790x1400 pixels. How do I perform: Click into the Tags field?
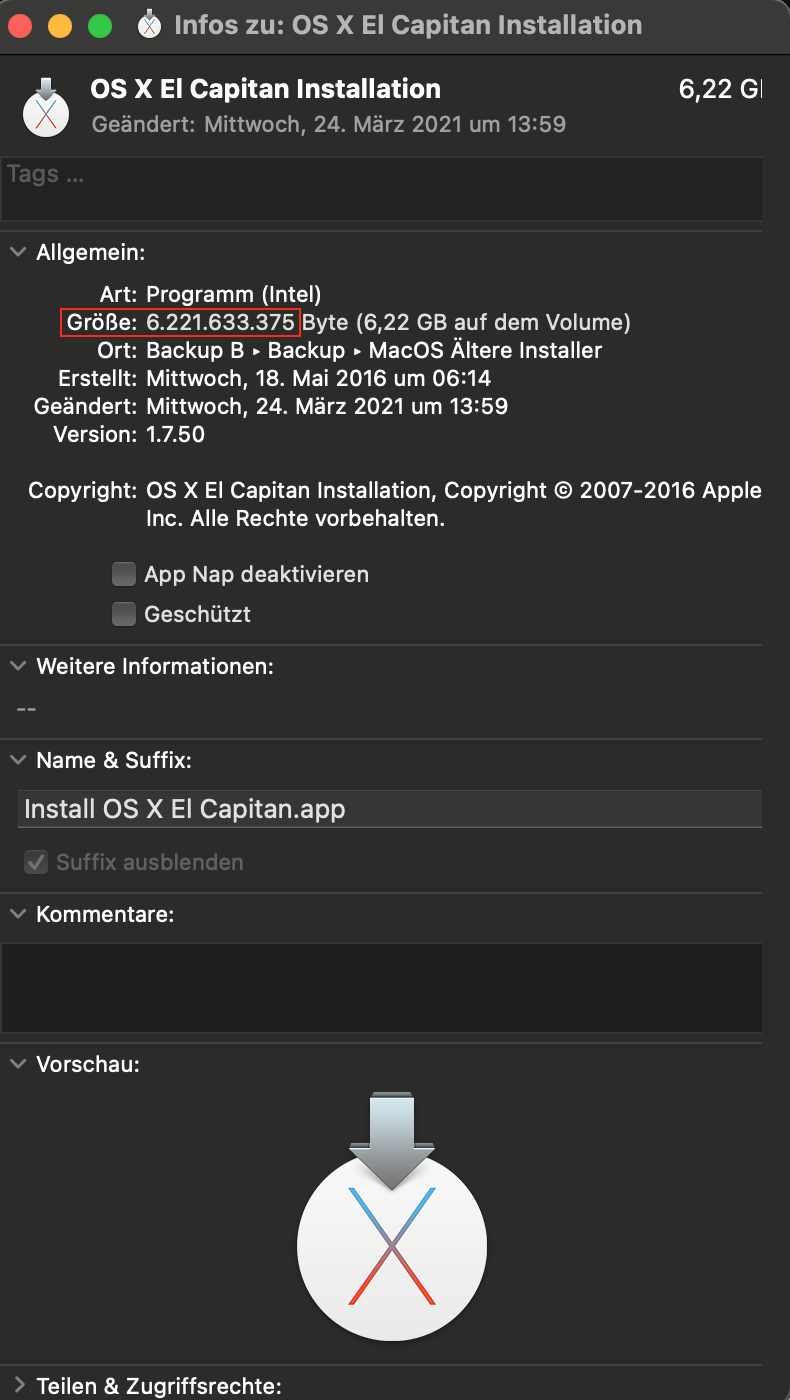pyautogui.click(x=381, y=188)
